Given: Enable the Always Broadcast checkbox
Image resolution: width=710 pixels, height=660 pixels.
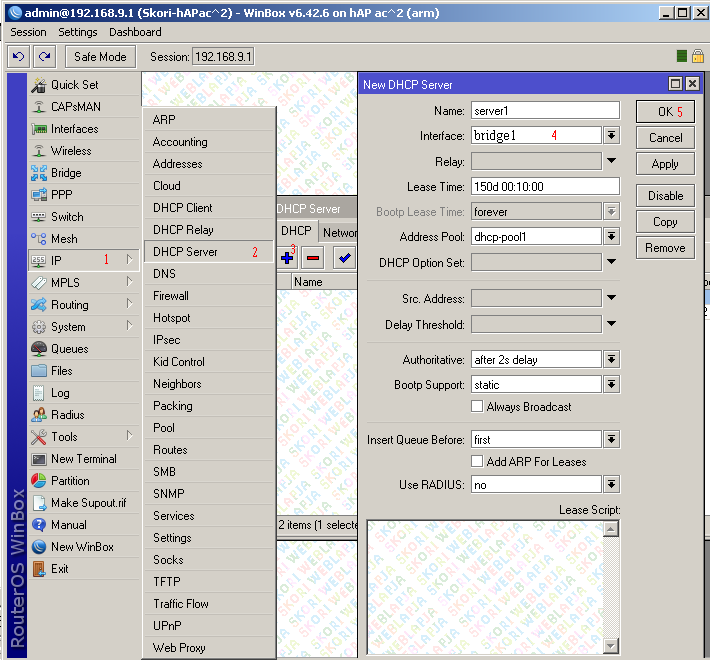Looking at the screenshot, I should [x=477, y=407].
